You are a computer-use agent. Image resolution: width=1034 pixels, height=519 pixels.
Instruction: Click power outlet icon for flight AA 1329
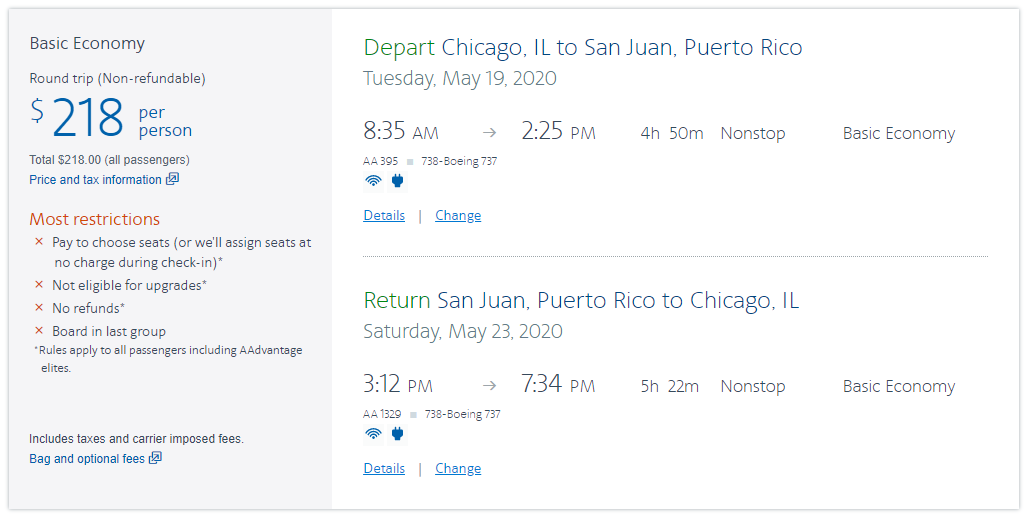tap(396, 434)
